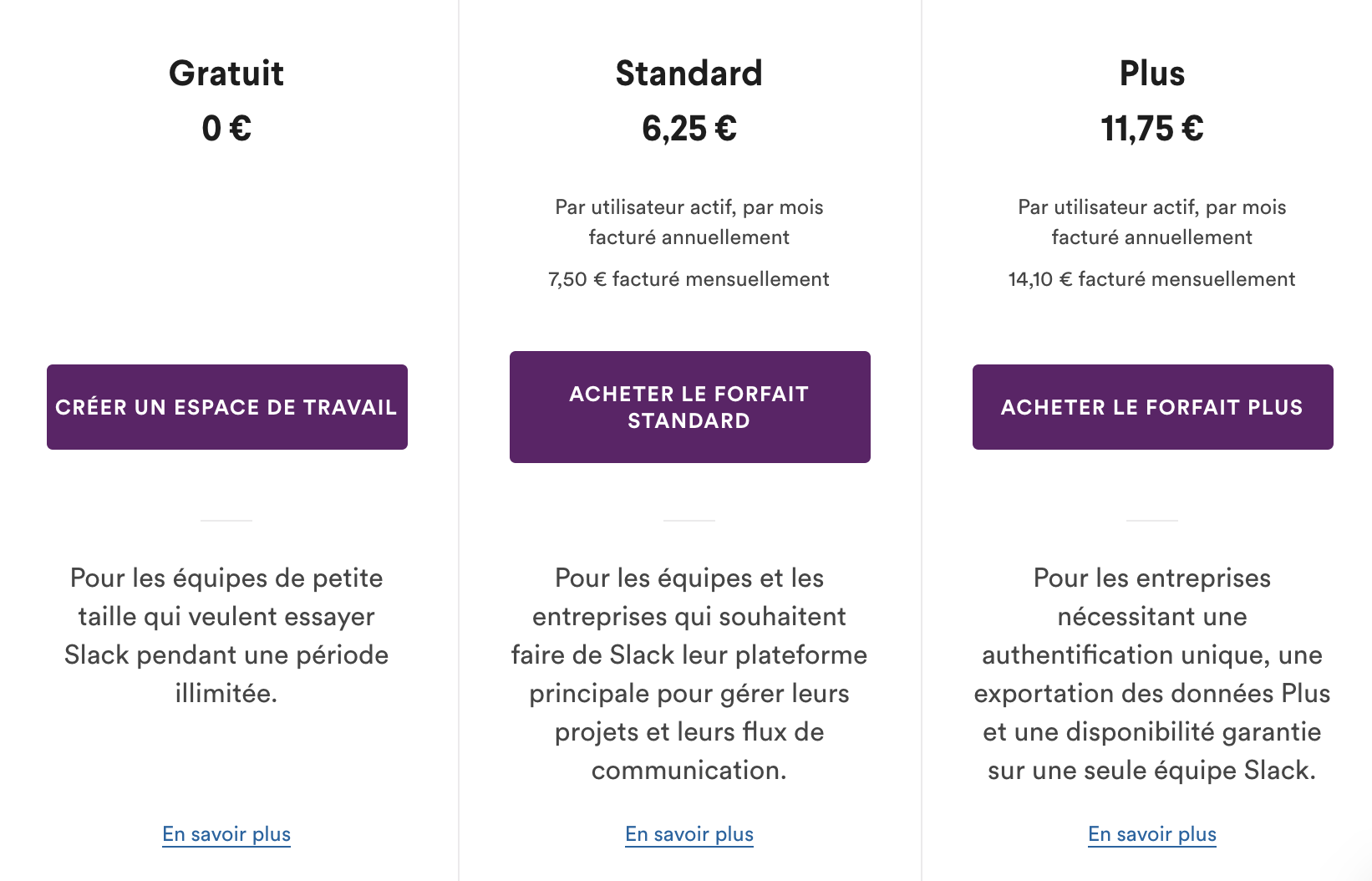Click the 0 € price label
This screenshot has height=881, width=1372.
click(226, 130)
